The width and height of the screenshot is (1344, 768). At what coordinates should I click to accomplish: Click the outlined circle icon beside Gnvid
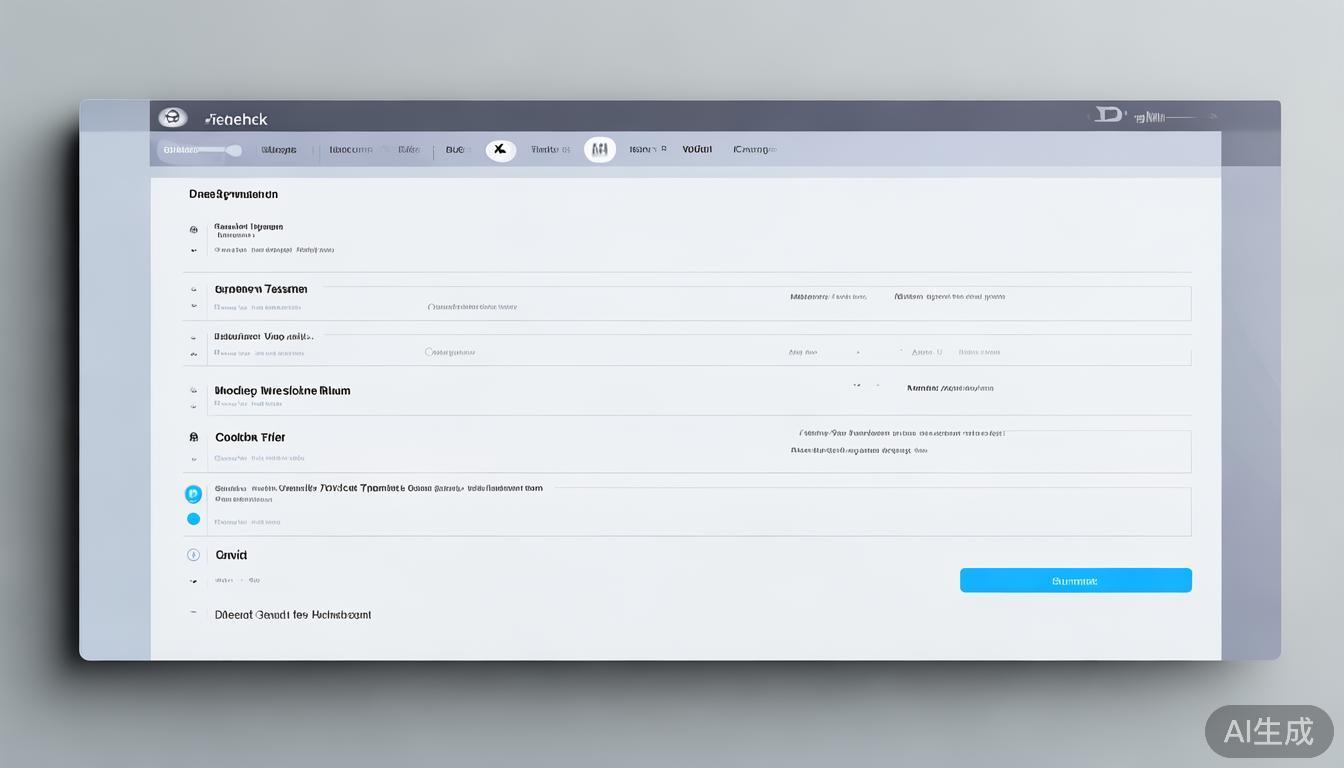[193, 555]
